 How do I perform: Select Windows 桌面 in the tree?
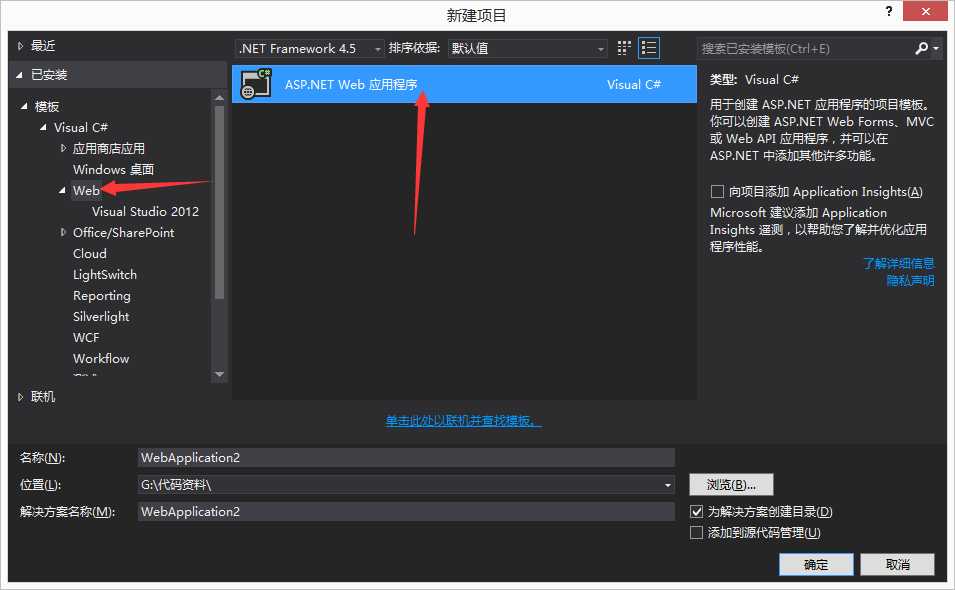113,169
